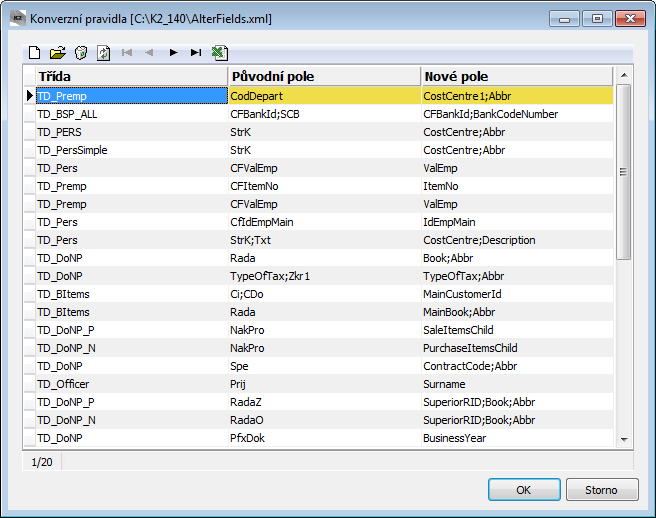Image resolution: width=656 pixels, height=518 pixels.
Task: Click the Excel export toolbar icon
Action: pyautogui.click(x=220, y=53)
